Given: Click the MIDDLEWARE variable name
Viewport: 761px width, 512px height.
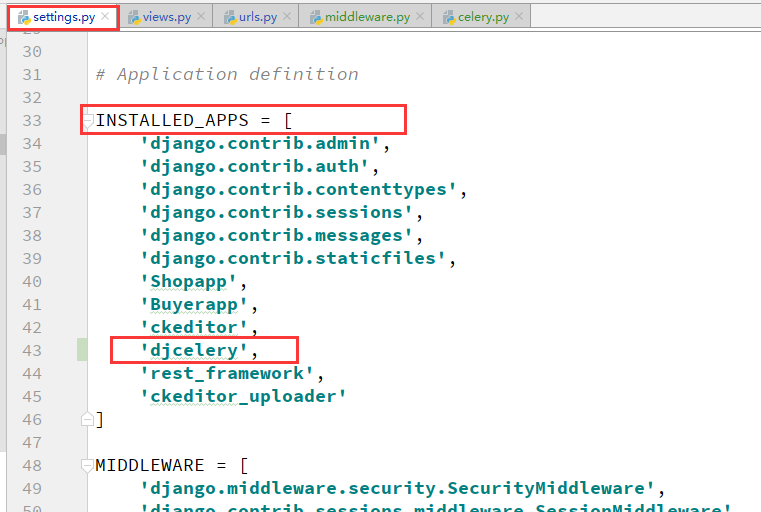Looking at the screenshot, I should 149,465.
